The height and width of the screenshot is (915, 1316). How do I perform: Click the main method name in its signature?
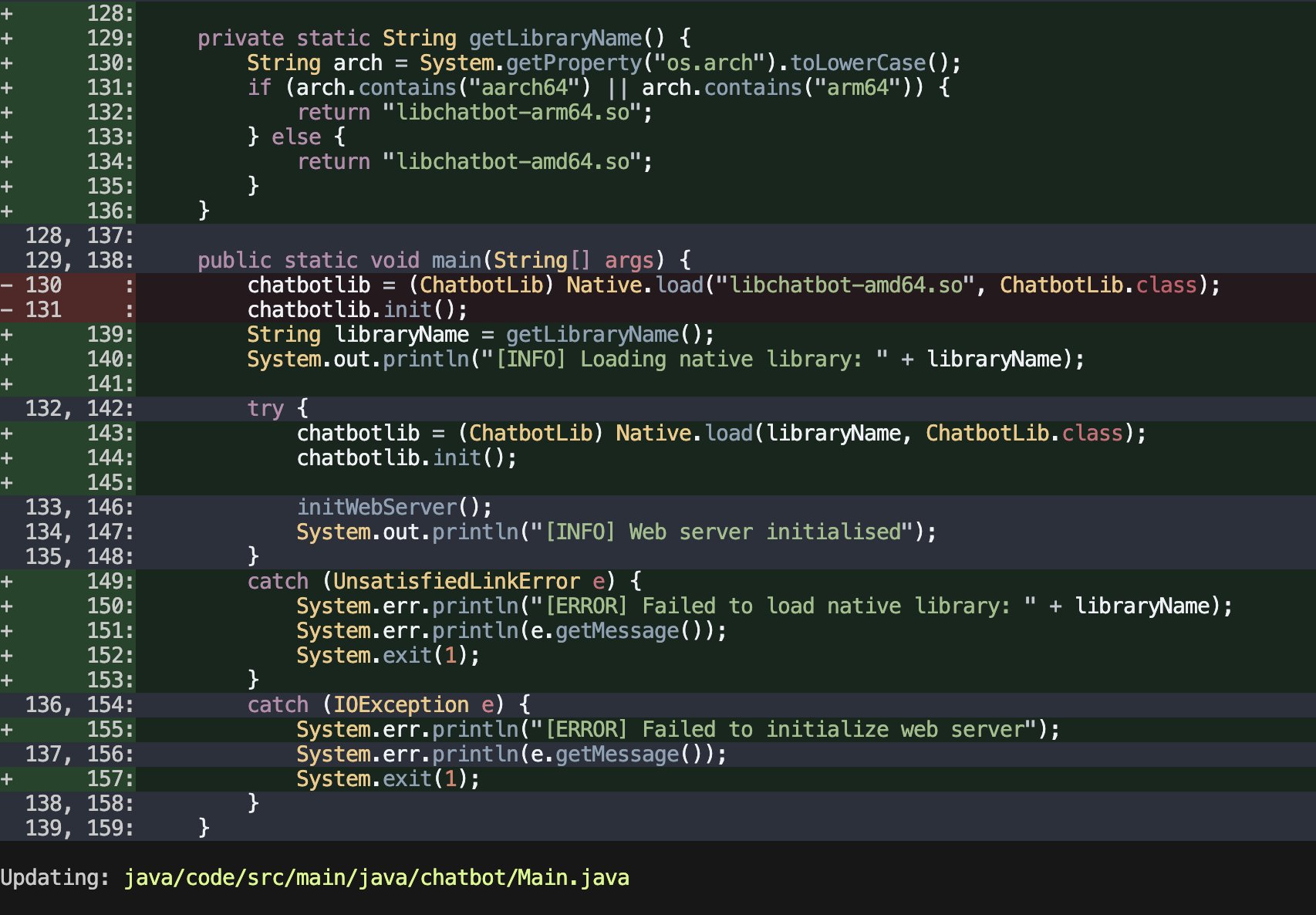click(456, 261)
